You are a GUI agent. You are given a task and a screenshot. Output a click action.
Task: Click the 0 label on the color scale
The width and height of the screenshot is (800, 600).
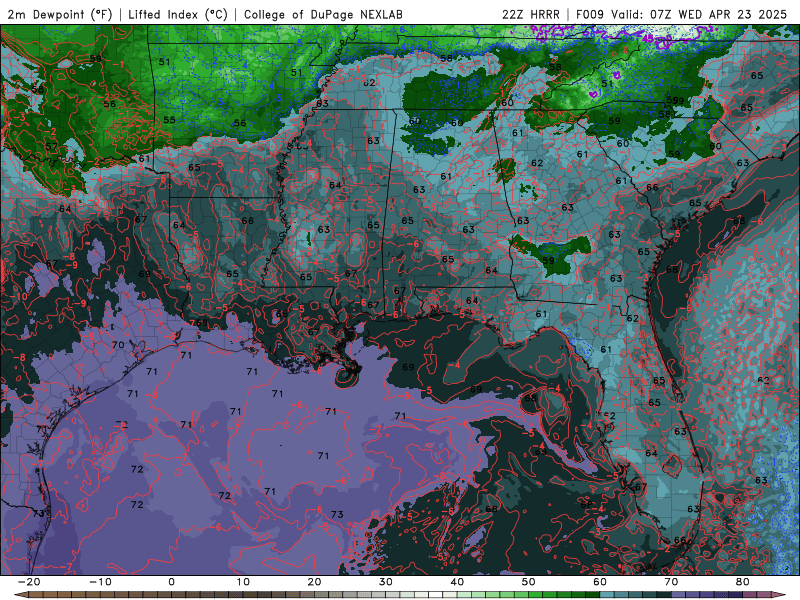[x=171, y=582]
